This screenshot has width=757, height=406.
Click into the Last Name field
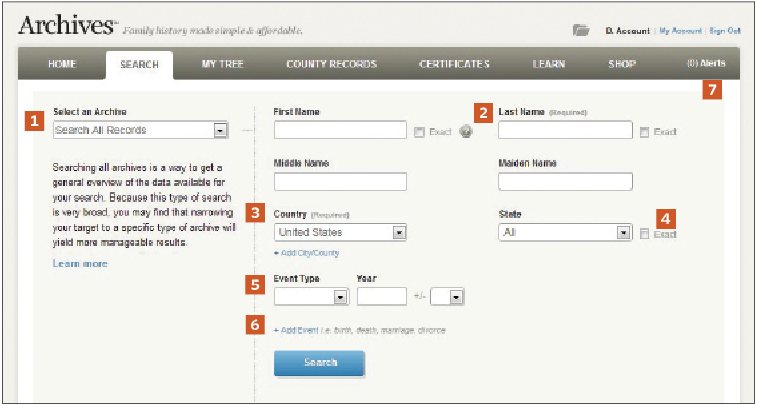click(x=565, y=130)
